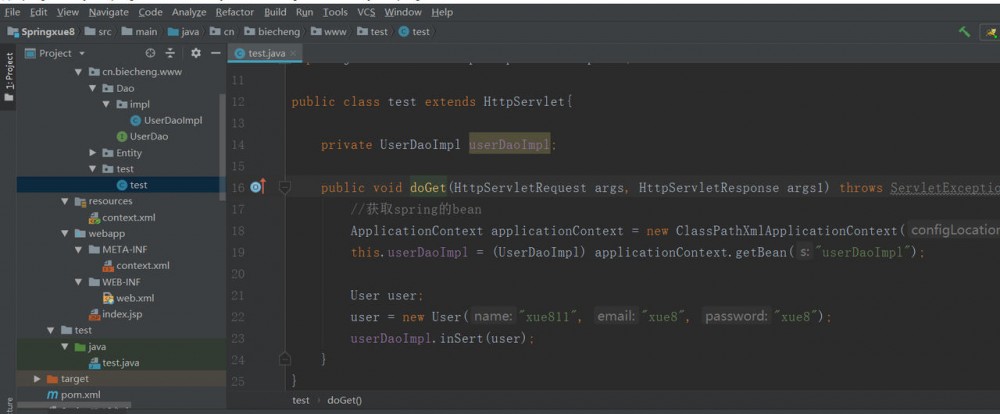Click the doGet() breadcrumb at editor bottom
Image resolution: width=1000 pixels, height=414 pixels.
coord(344,400)
